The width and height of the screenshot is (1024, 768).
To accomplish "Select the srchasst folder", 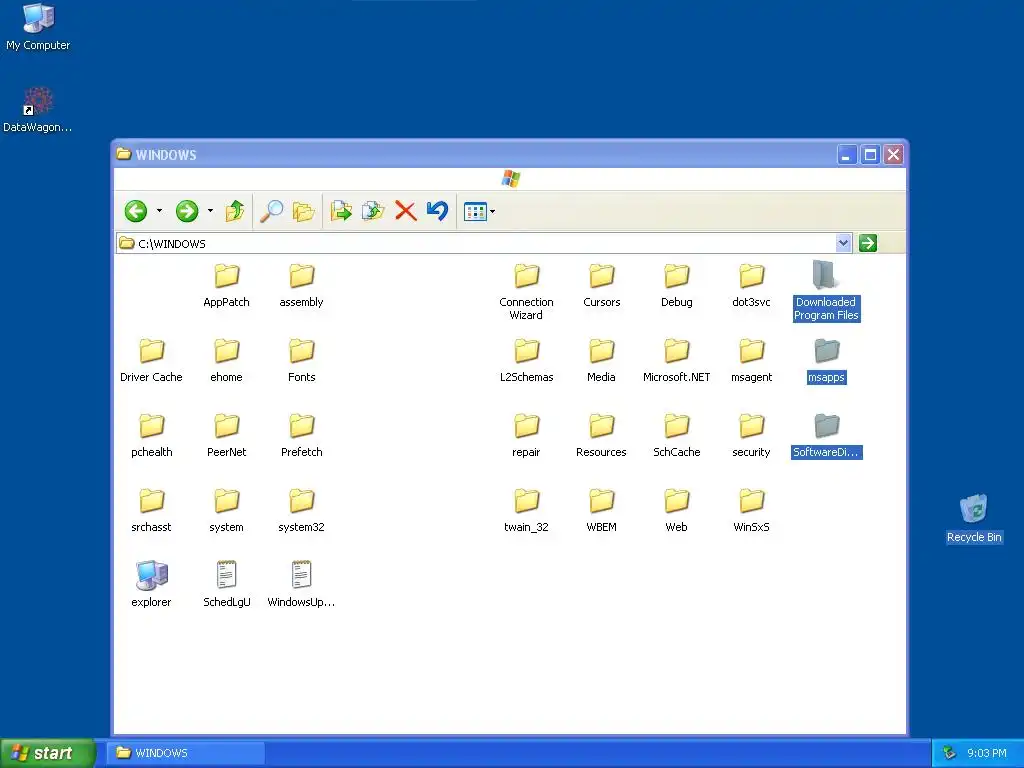I will pos(152,511).
